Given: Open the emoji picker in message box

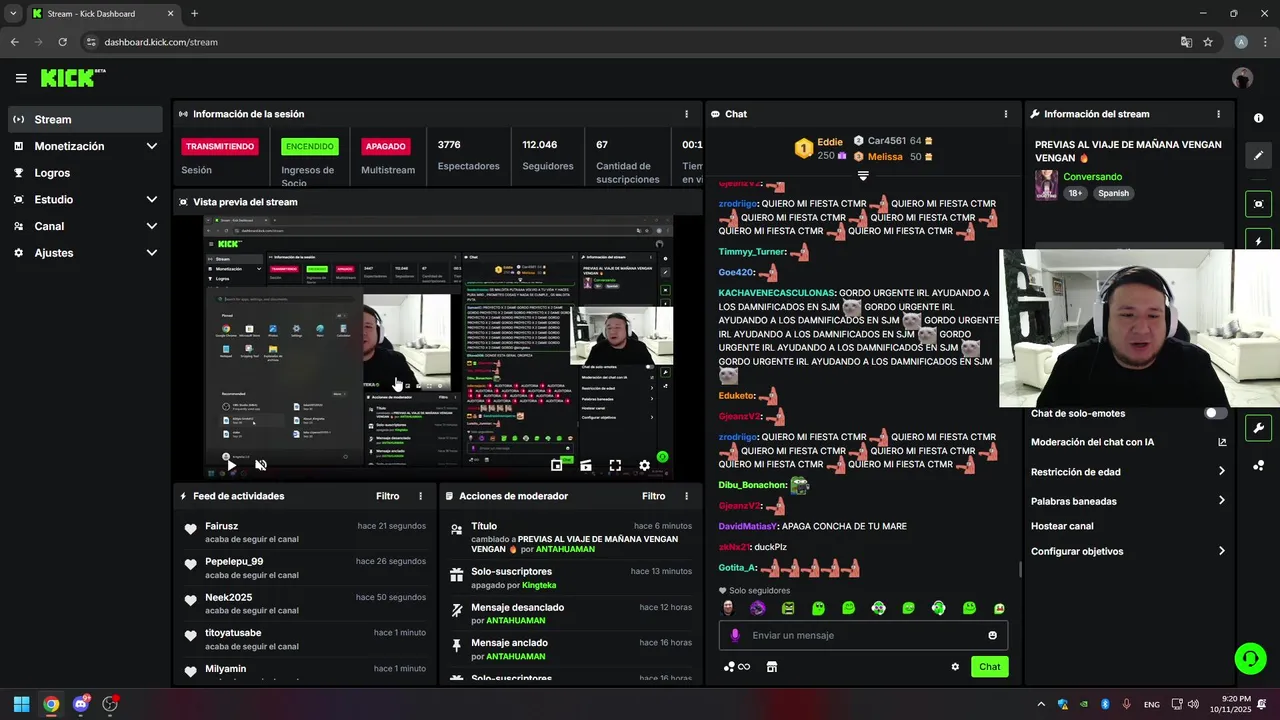Looking at the screenshot, I should (x=992, y=635).
